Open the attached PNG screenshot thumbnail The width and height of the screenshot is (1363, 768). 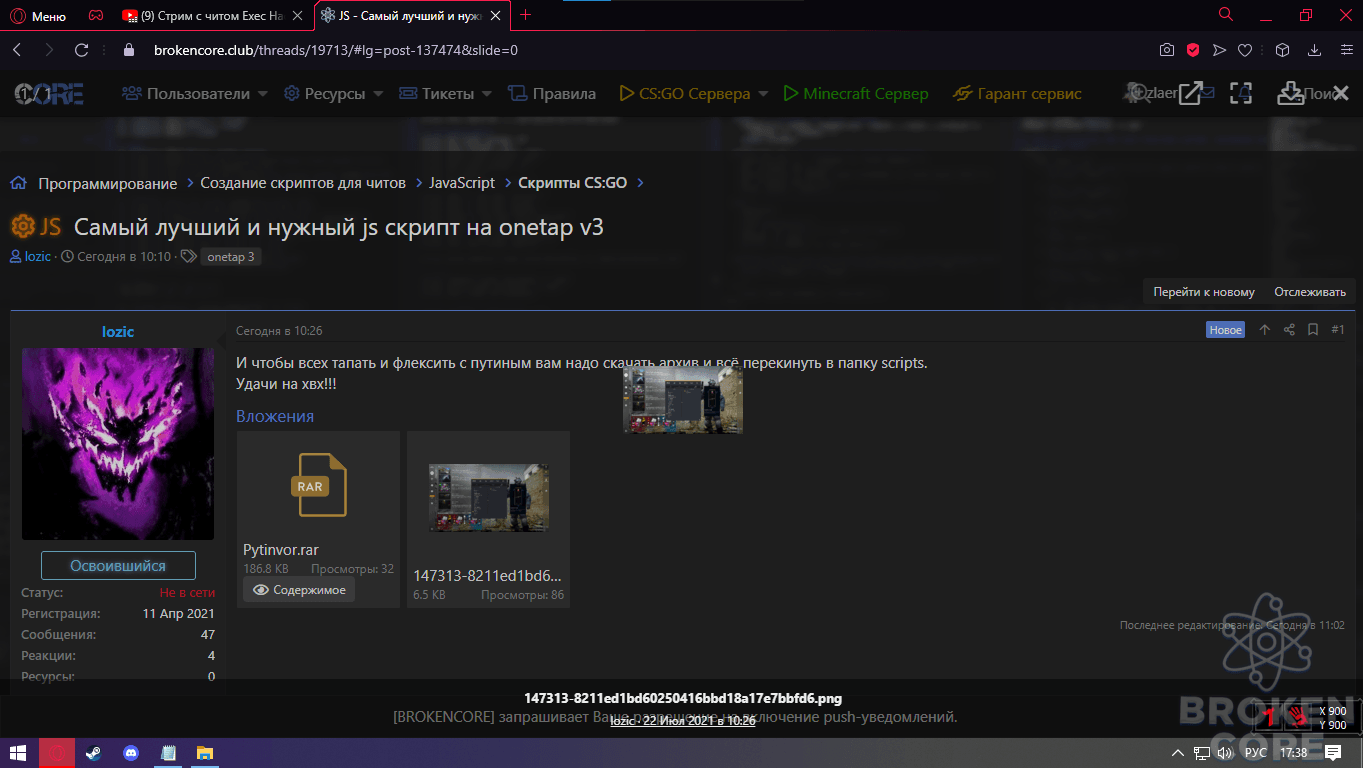[488, 497]
